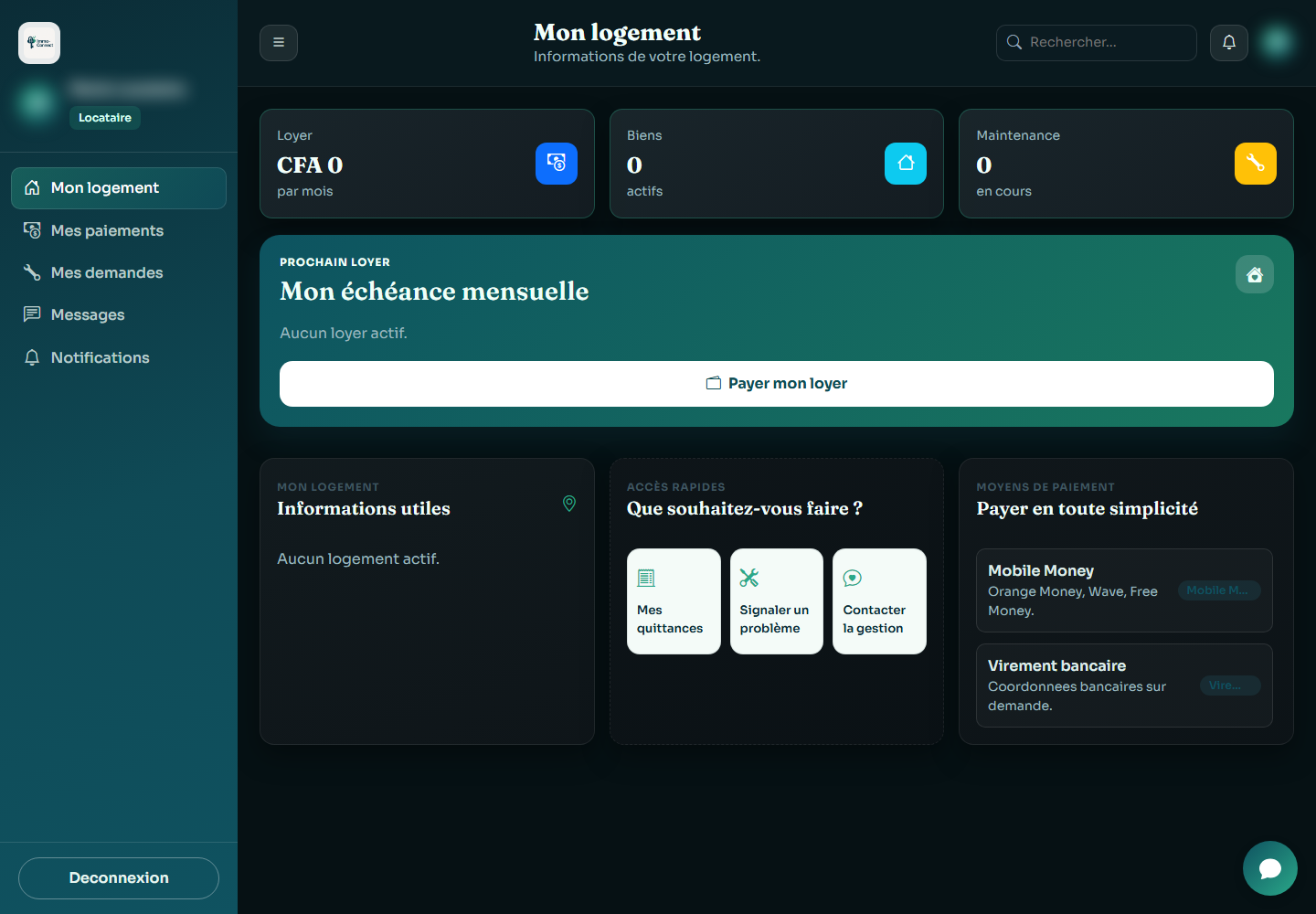Click the blue Loyer money icon

click(x=557, y=164)
